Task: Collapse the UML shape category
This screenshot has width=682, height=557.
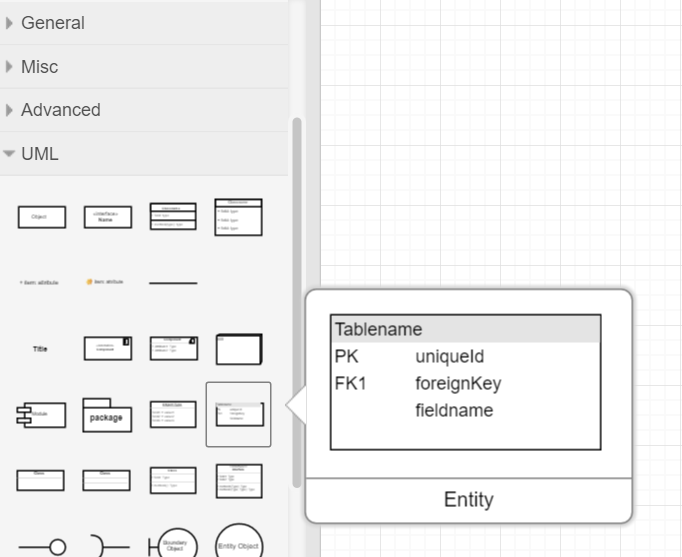Action: 144,153
